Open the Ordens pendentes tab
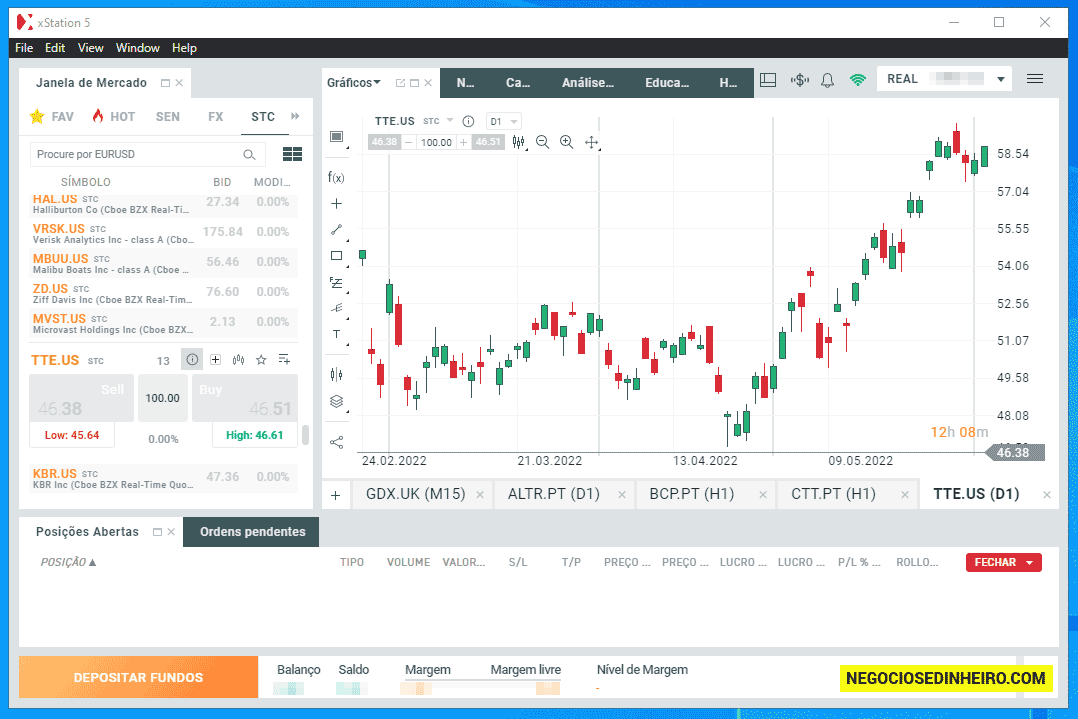This screenshot has height=719, width=1078. click(x=252, y=531)
